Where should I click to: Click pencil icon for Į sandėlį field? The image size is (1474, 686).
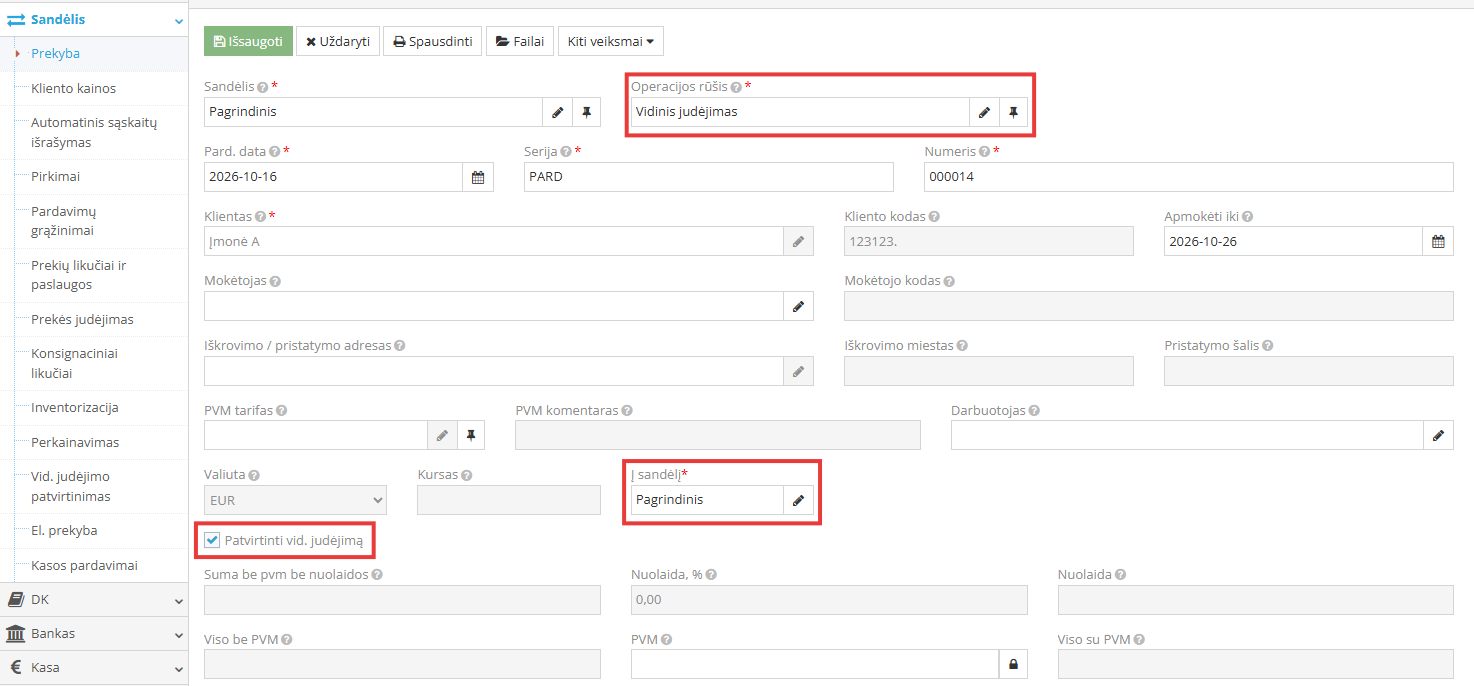point(798,500)
